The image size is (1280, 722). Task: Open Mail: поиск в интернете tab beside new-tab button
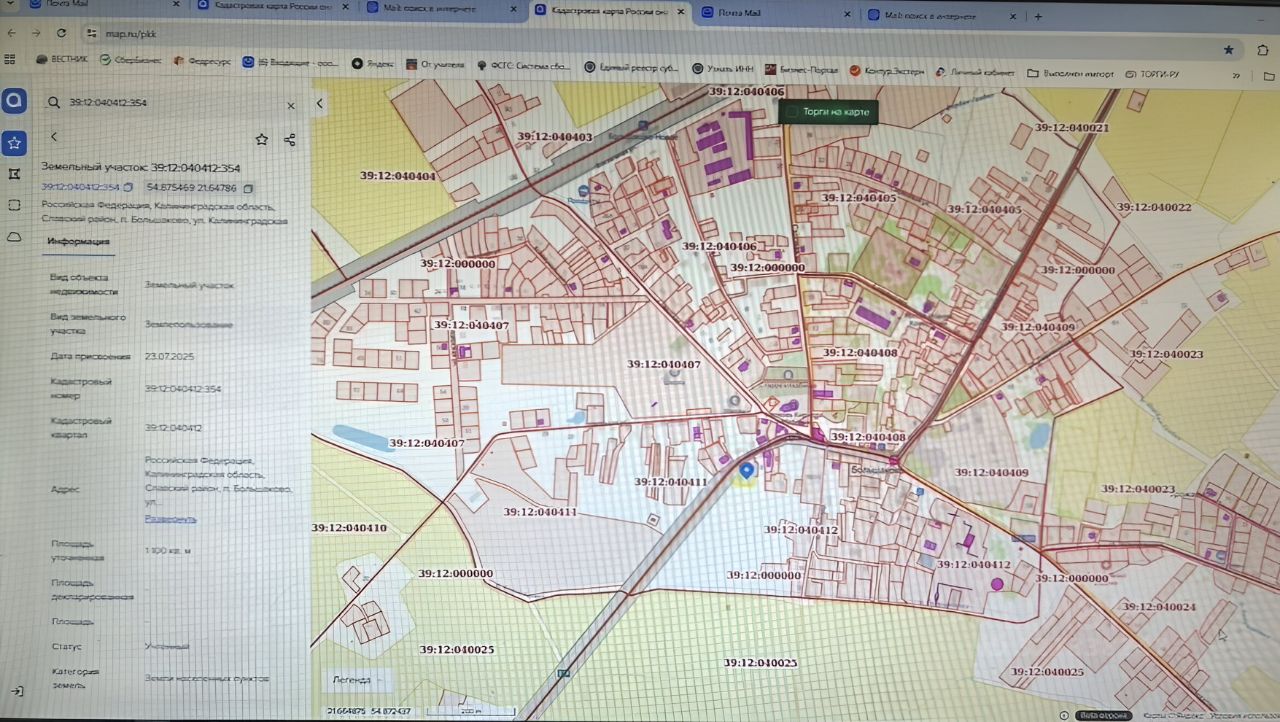(943, 16)
